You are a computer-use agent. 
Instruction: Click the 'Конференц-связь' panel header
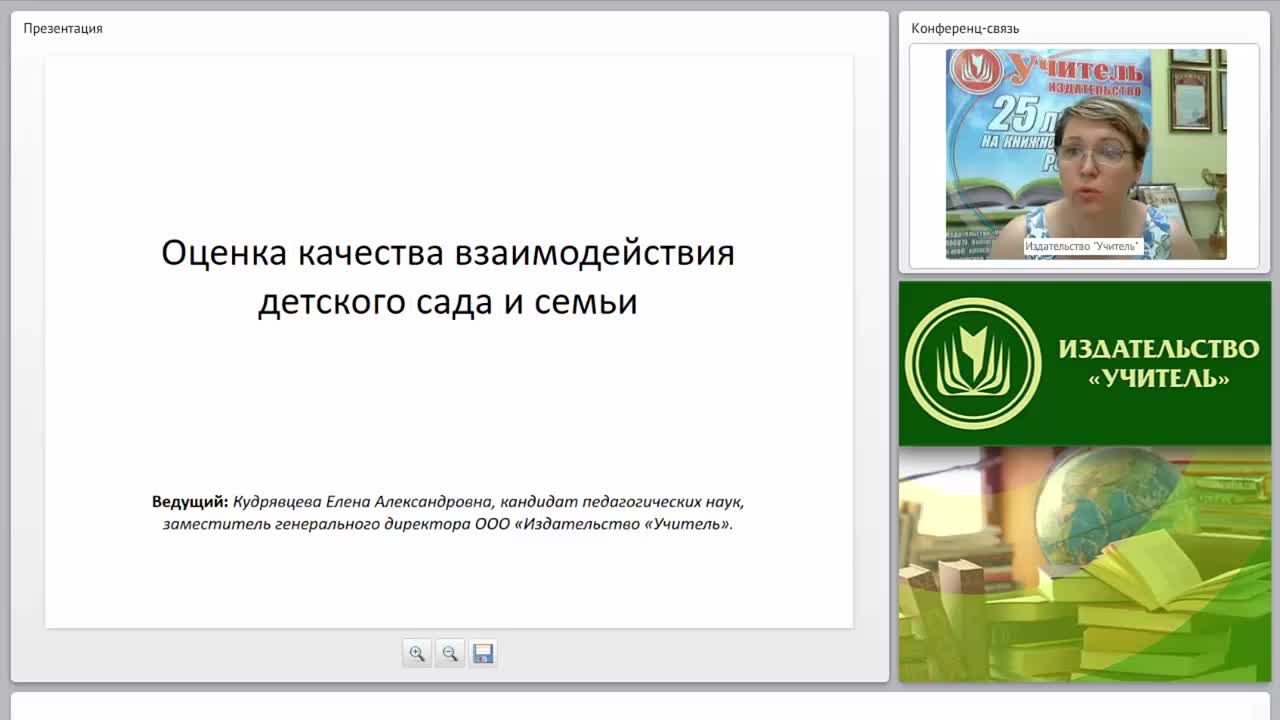pos(965,28)
